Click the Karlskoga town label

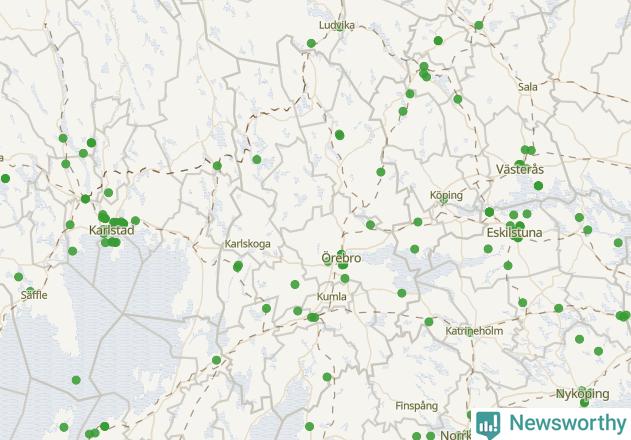point(247,244)
